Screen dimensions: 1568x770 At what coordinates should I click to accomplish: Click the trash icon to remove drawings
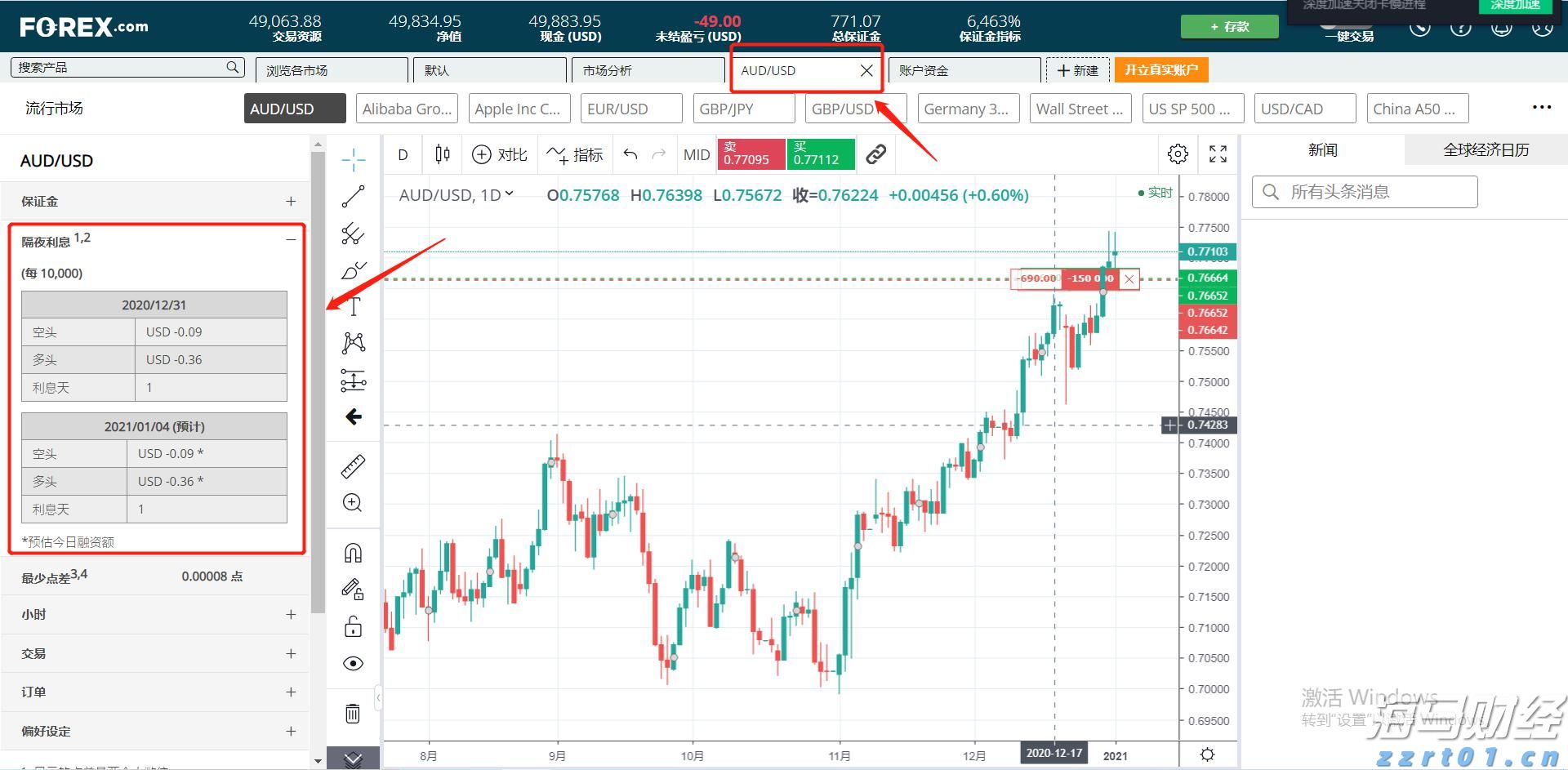click(353, 713)
